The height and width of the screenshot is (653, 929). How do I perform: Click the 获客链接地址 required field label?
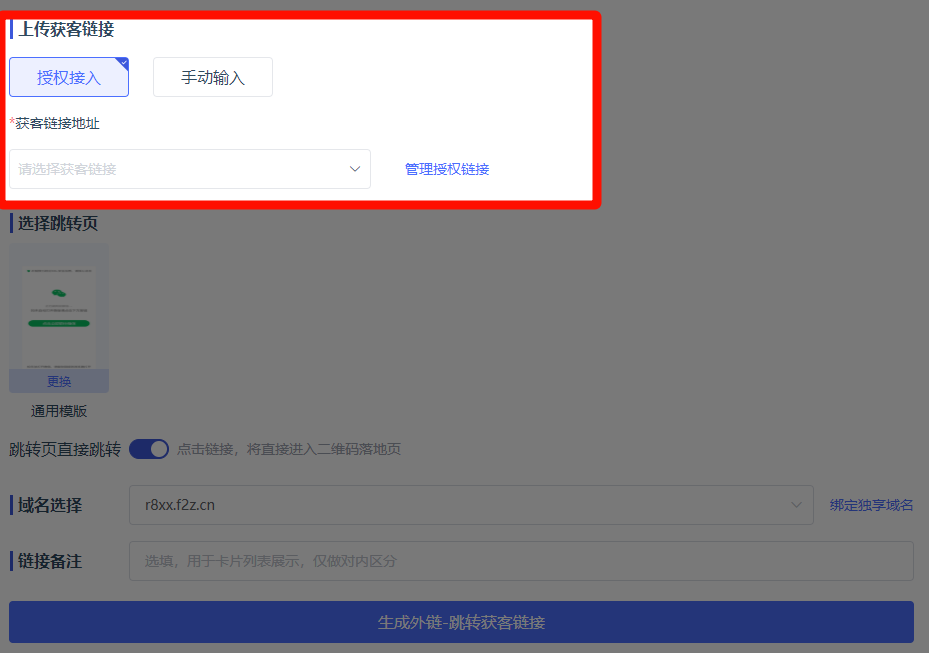pyautogui.click(x=57, y=124)
